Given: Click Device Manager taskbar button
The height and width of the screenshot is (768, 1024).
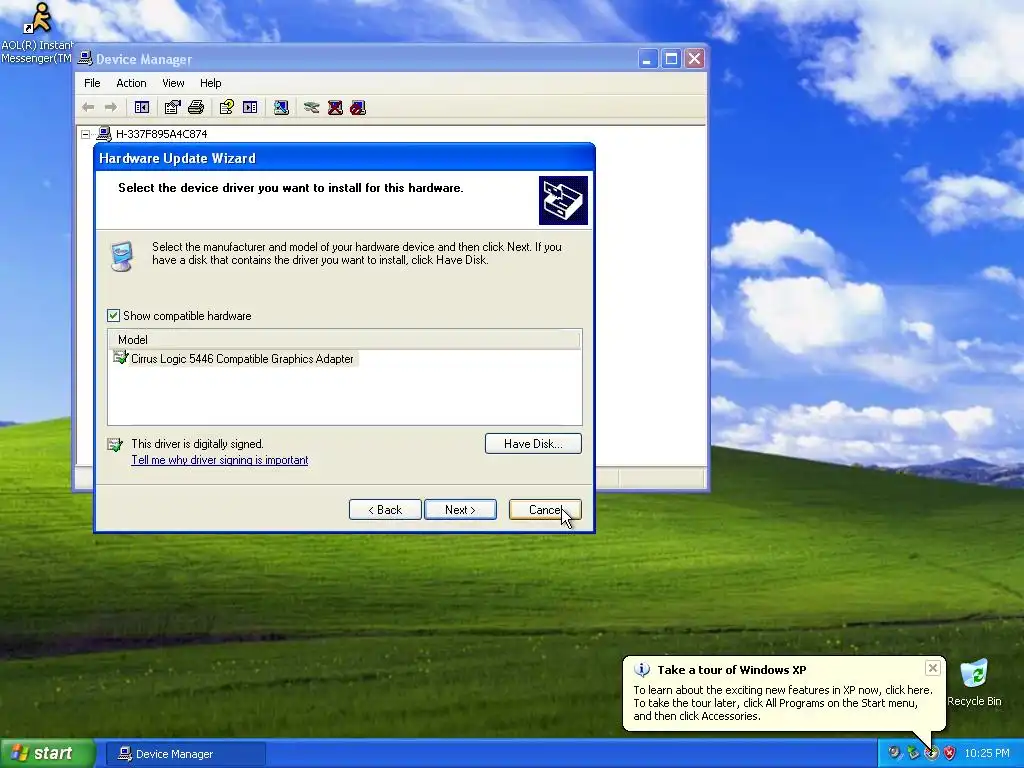Looking at the screenshot, I should pyautogui.click(x=185, y=754).
